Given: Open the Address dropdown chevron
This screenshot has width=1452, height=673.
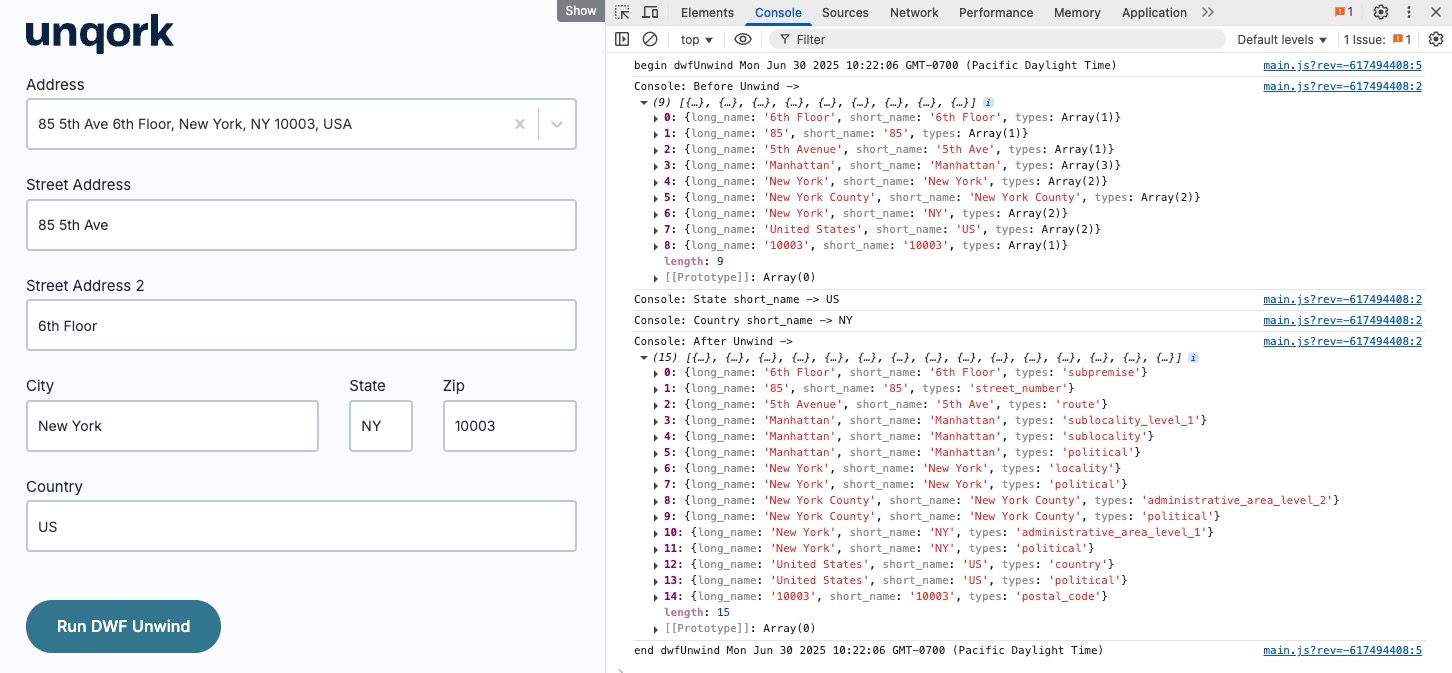Looking at the screenshot, I should [557, 124].
